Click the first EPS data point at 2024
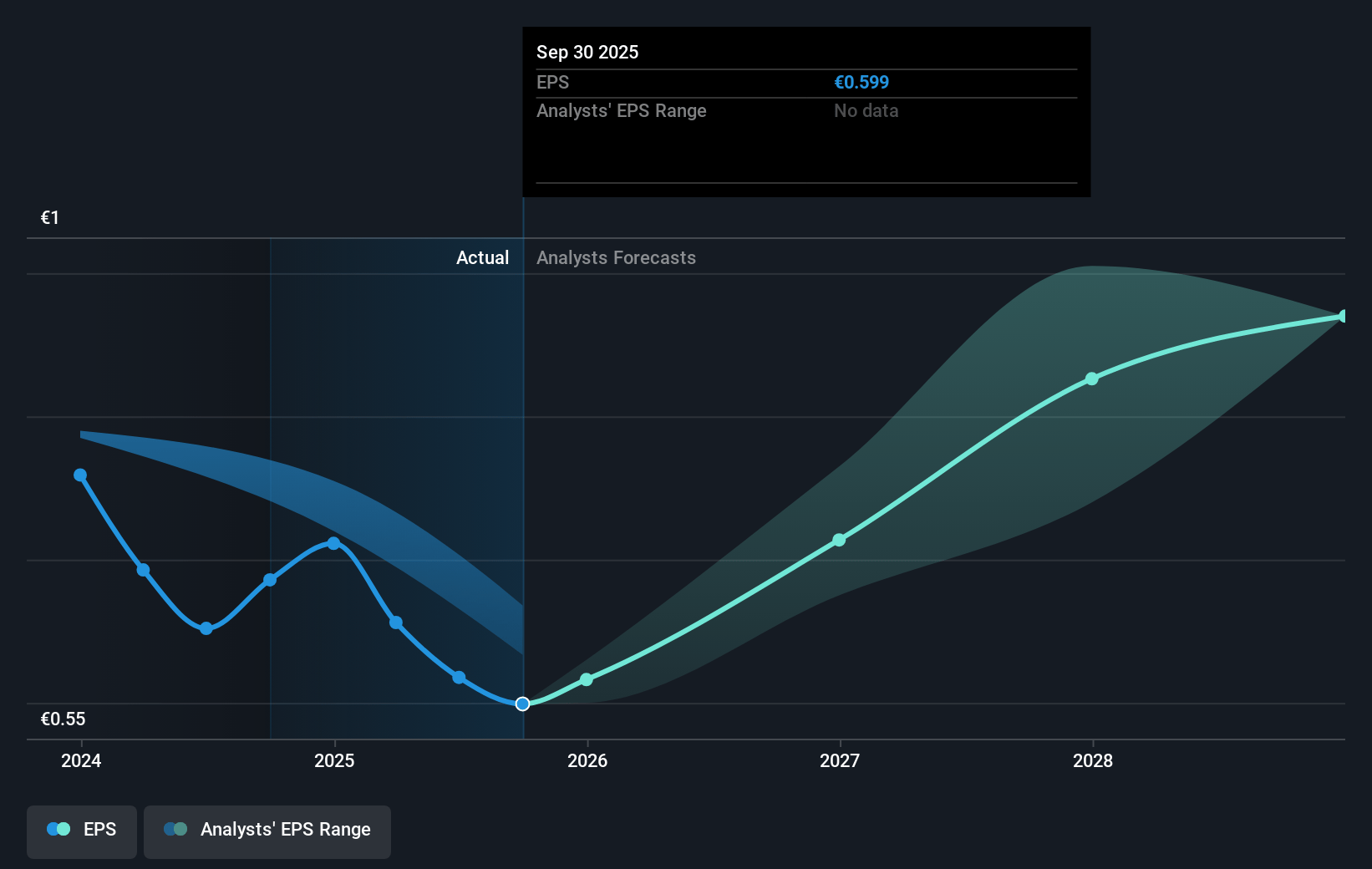Viewport: 1372px width, 869px height. click(80, 475)
